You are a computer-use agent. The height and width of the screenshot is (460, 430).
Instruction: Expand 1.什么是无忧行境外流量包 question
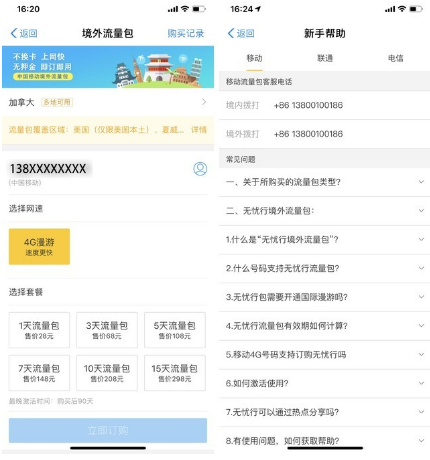(324, 240)
